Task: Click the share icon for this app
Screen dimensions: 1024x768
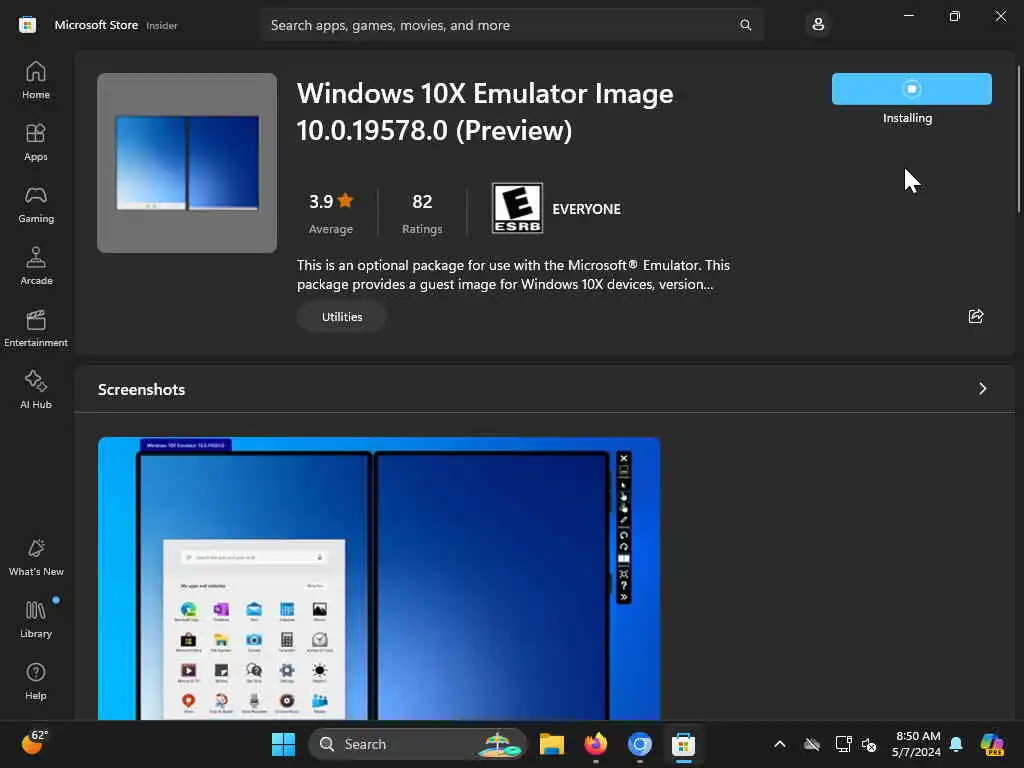Action: coord(976,316)
